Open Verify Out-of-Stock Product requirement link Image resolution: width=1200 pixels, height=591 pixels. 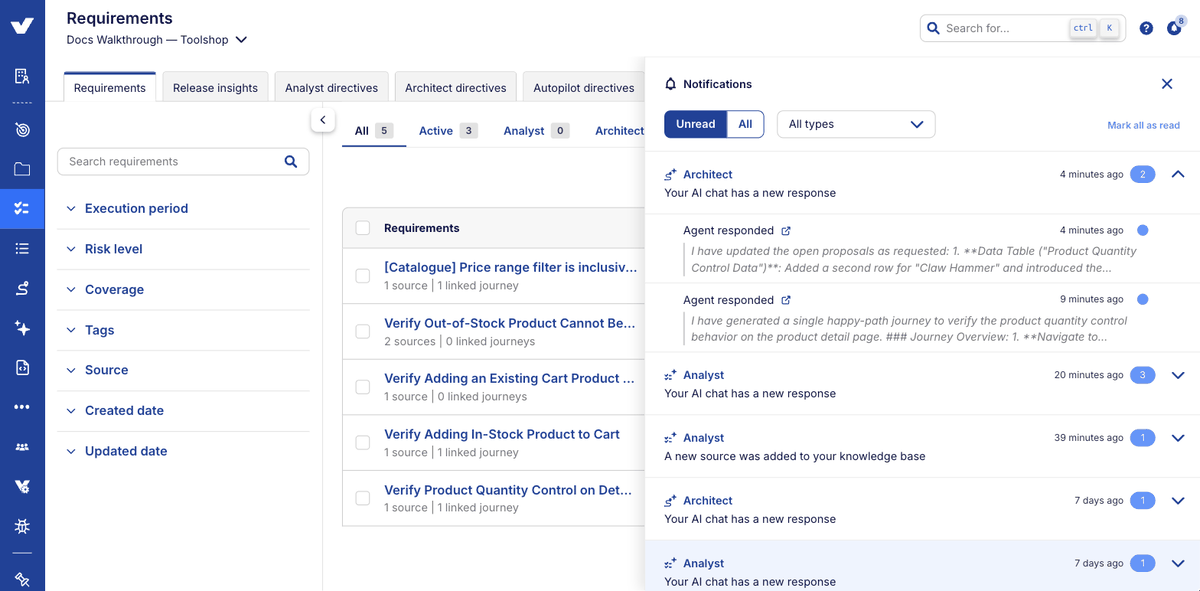510,323
